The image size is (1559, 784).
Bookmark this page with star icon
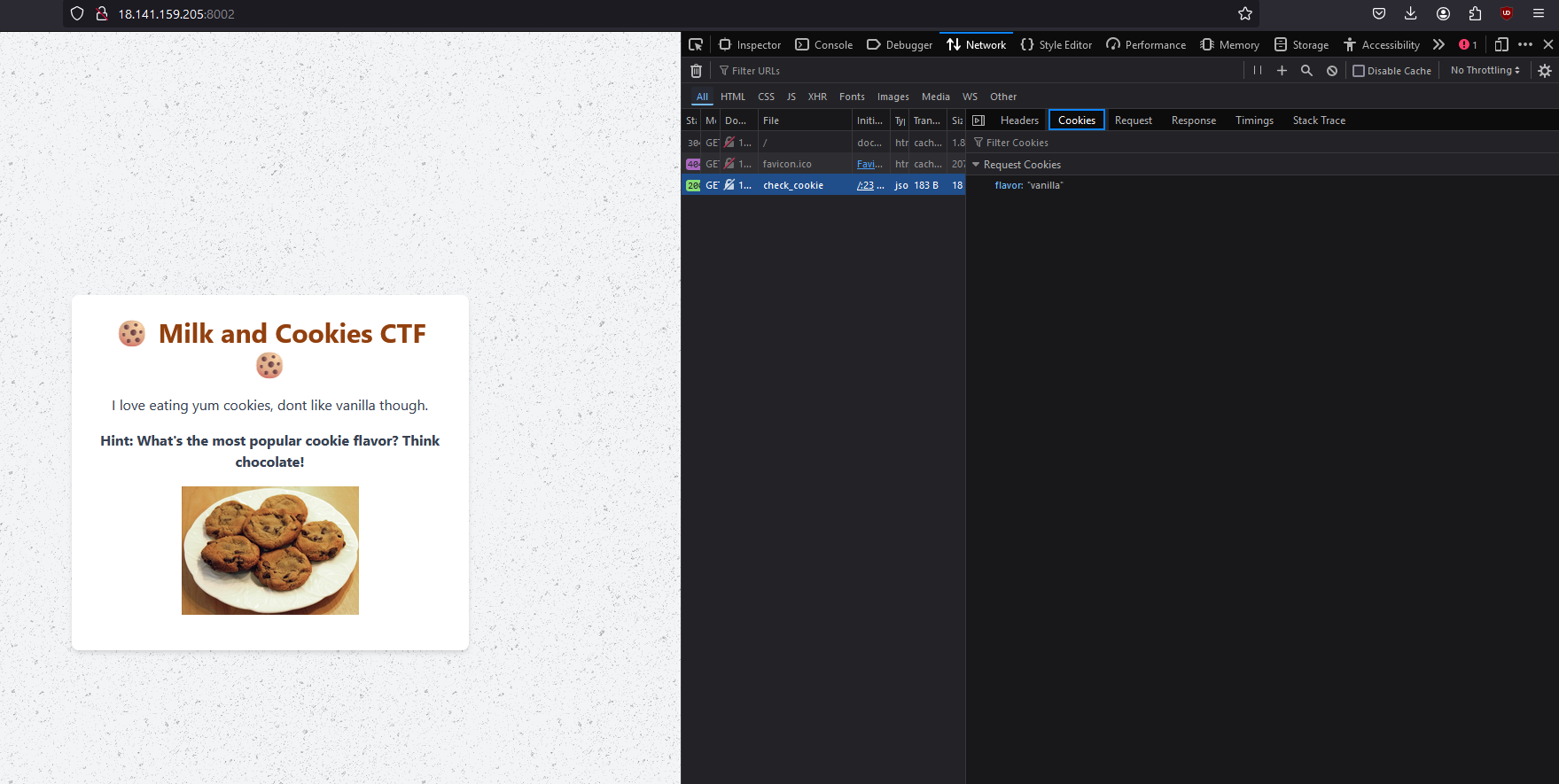[1244, 13]
